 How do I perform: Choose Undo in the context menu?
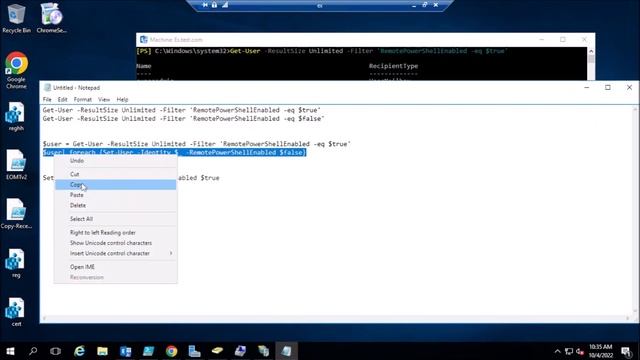[x=116, y=160]
